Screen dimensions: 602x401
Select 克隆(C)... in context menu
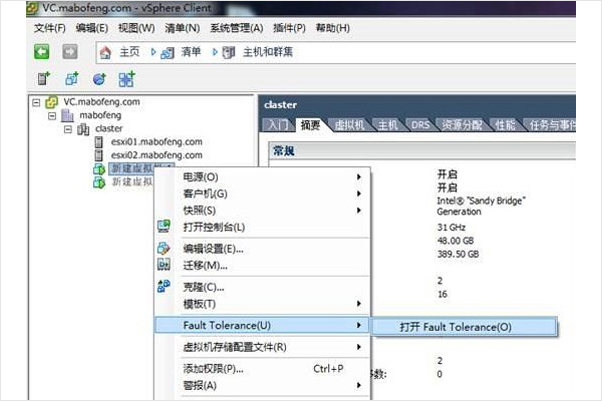point(262,287)
